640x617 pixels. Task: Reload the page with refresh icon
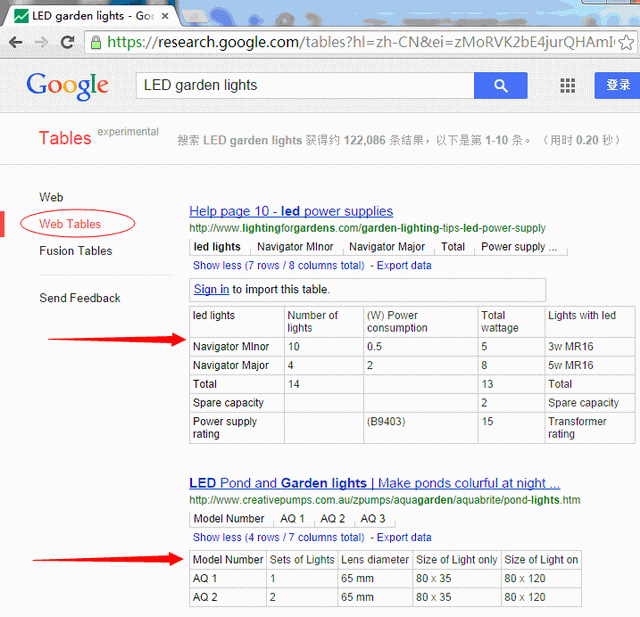tap(67, 42)
